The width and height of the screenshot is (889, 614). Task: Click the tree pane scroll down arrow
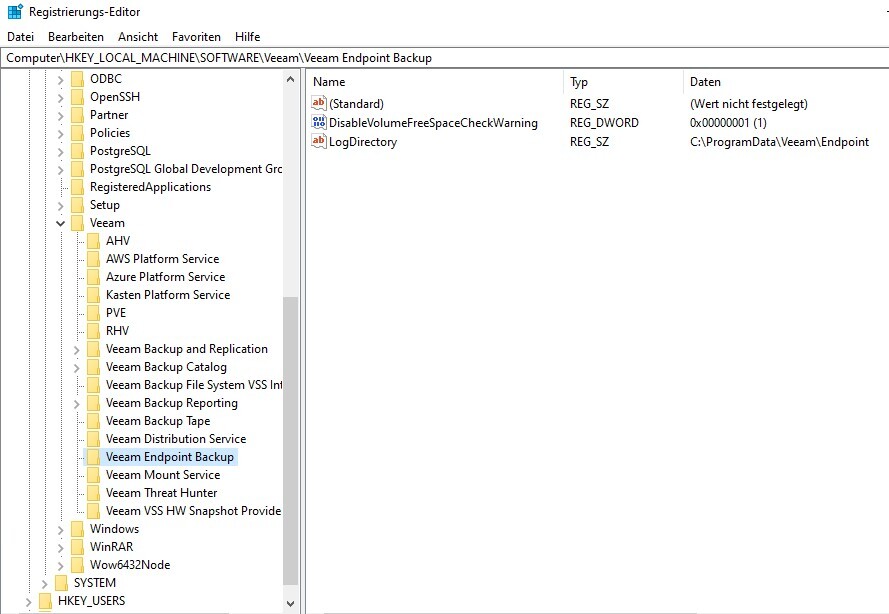291,604
